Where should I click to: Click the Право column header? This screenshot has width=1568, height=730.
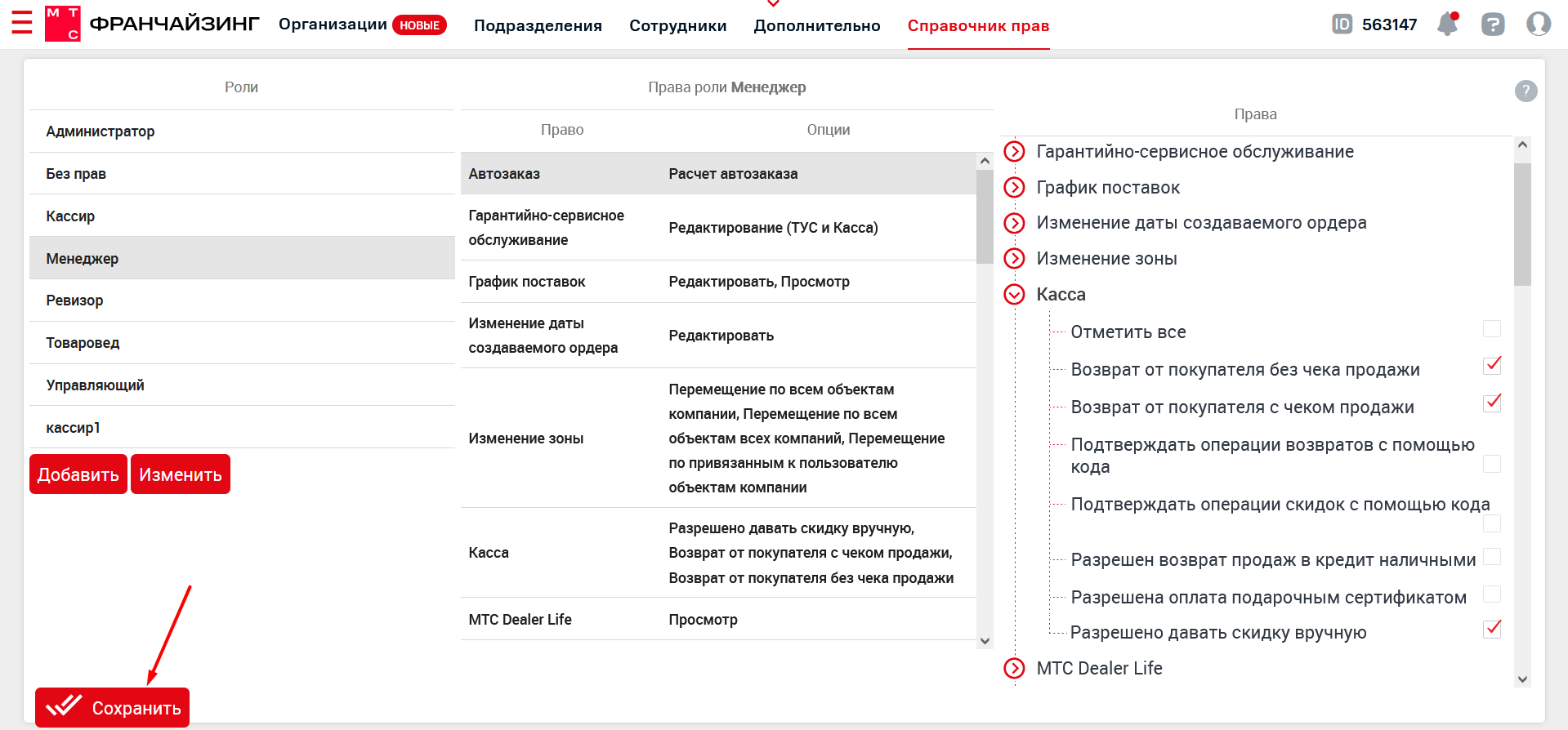562,130
